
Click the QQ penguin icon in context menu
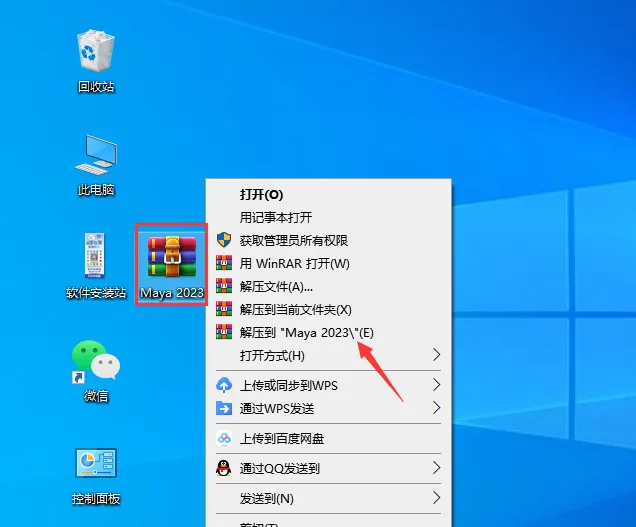[x=223, y=468]
